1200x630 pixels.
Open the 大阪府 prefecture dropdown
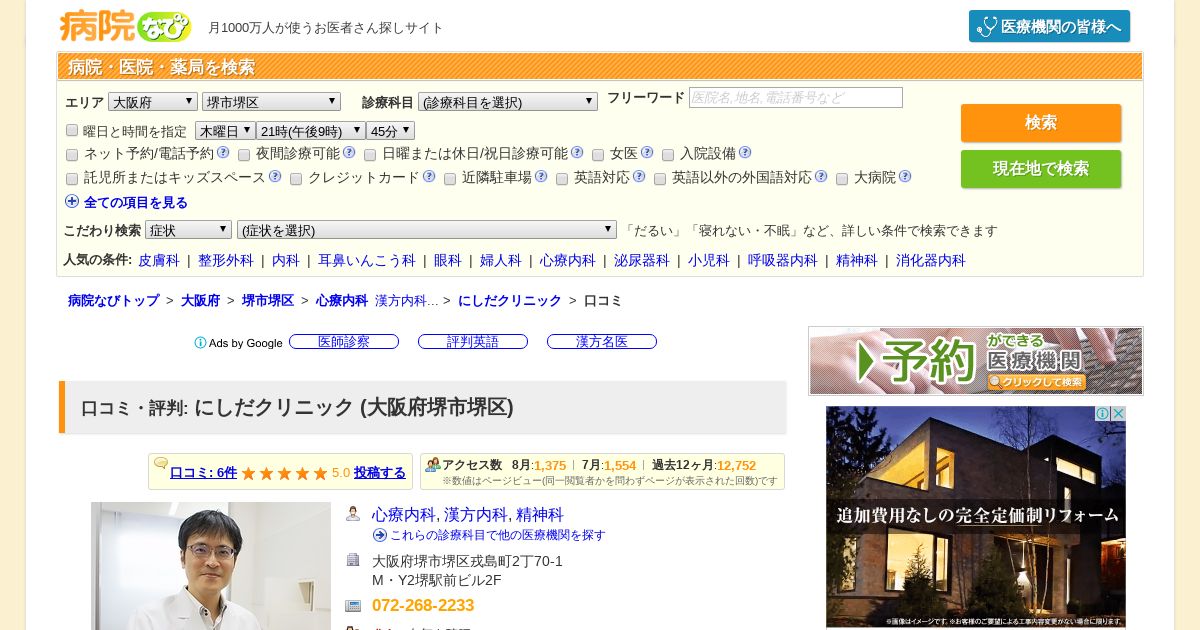point(153,101)
